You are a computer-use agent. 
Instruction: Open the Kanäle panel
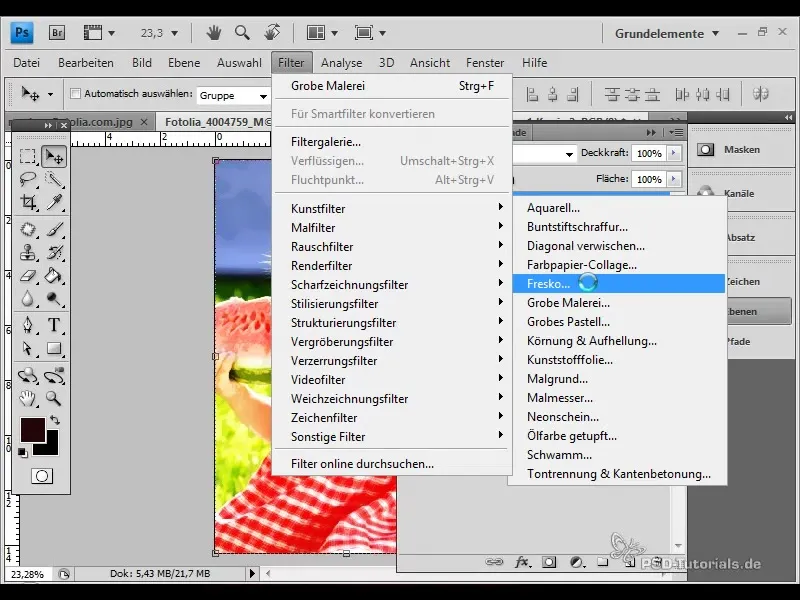(739, 193)
